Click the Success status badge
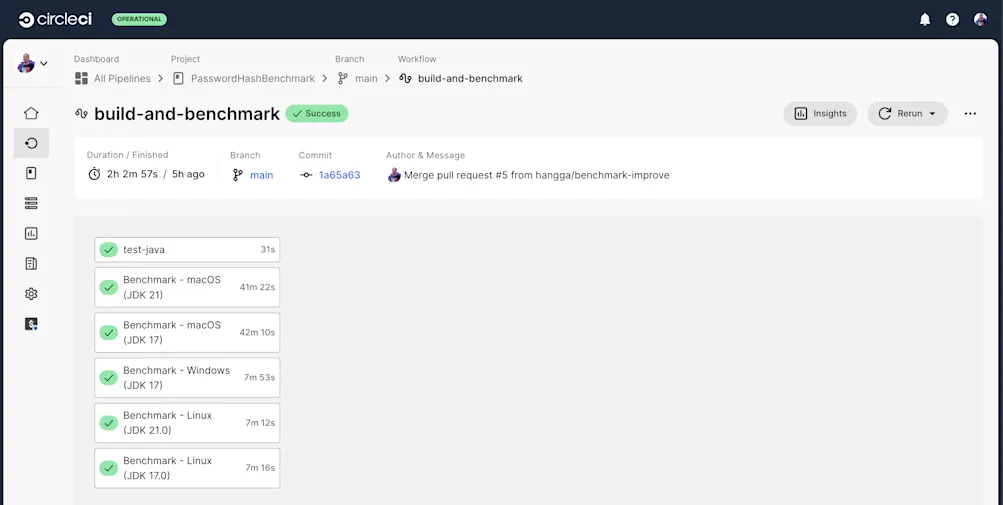The image size is (1003, 505). [x=317, y=113]
